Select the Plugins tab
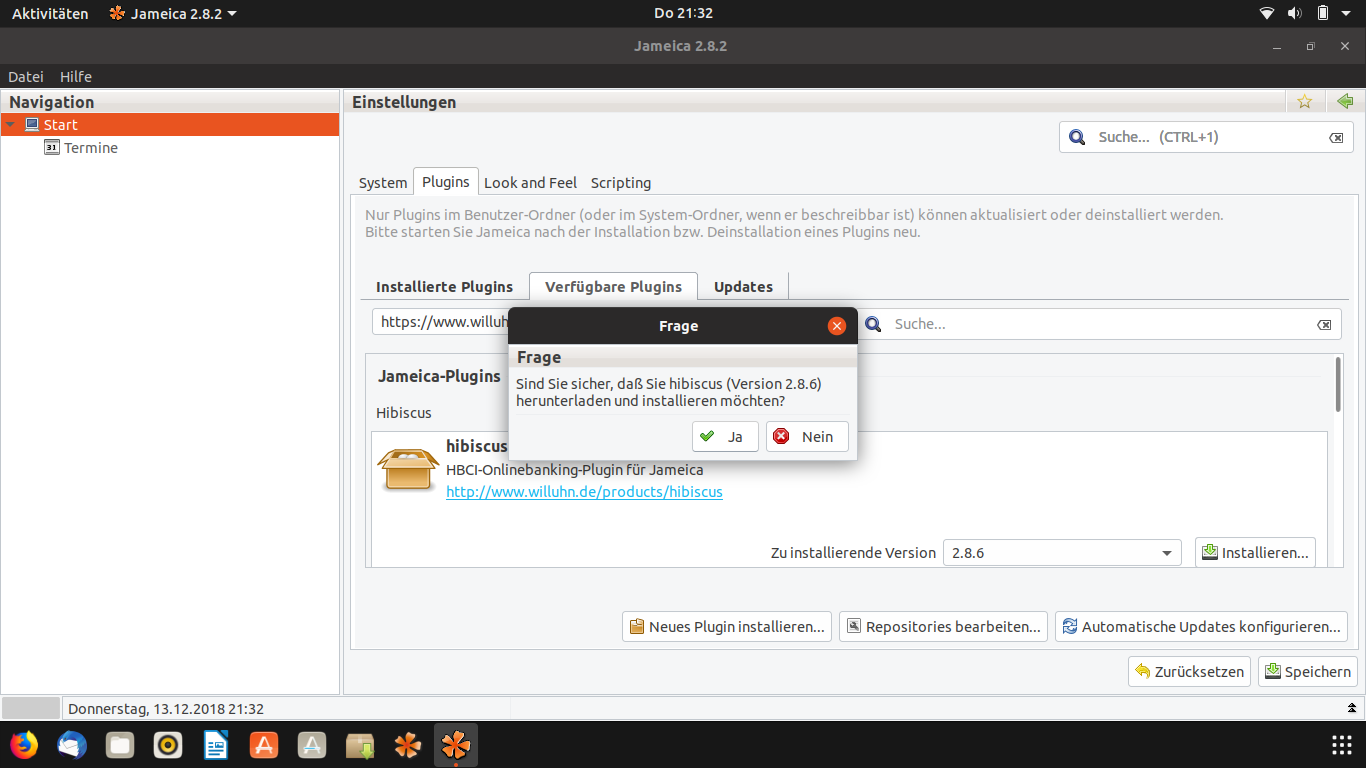Viewport: 1366px width, 768px height. click(x=446, y=182)
